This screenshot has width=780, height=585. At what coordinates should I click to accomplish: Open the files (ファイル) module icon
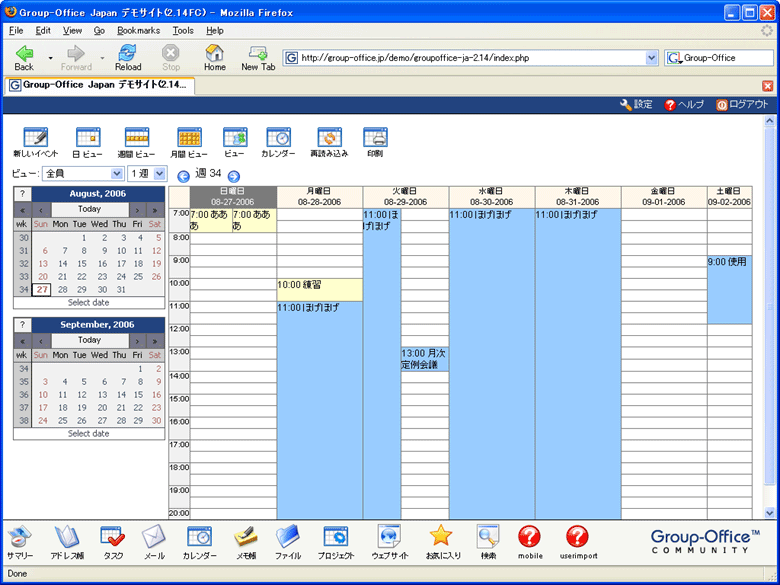288,538
